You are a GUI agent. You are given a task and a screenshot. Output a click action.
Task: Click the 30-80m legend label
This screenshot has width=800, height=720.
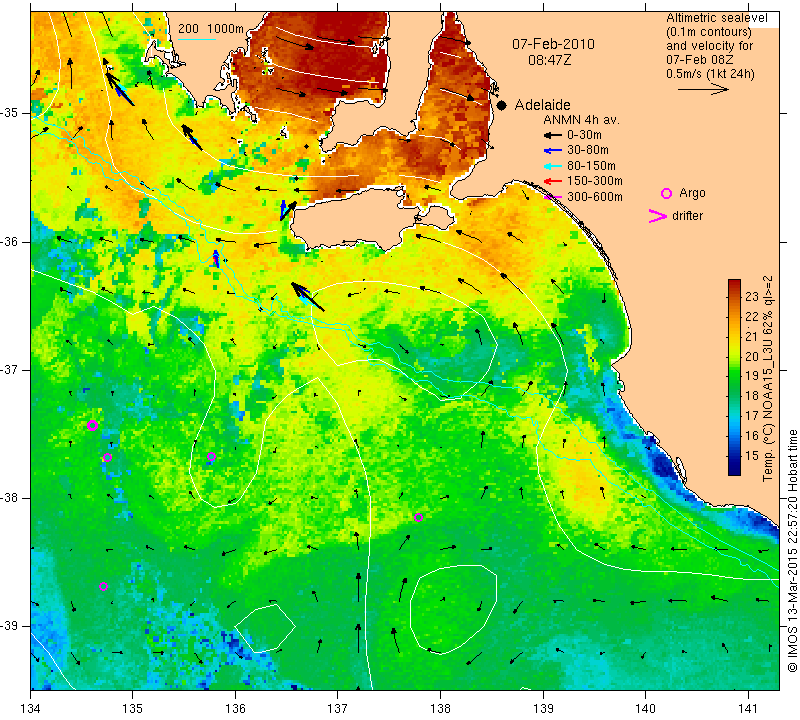point(588,150)
